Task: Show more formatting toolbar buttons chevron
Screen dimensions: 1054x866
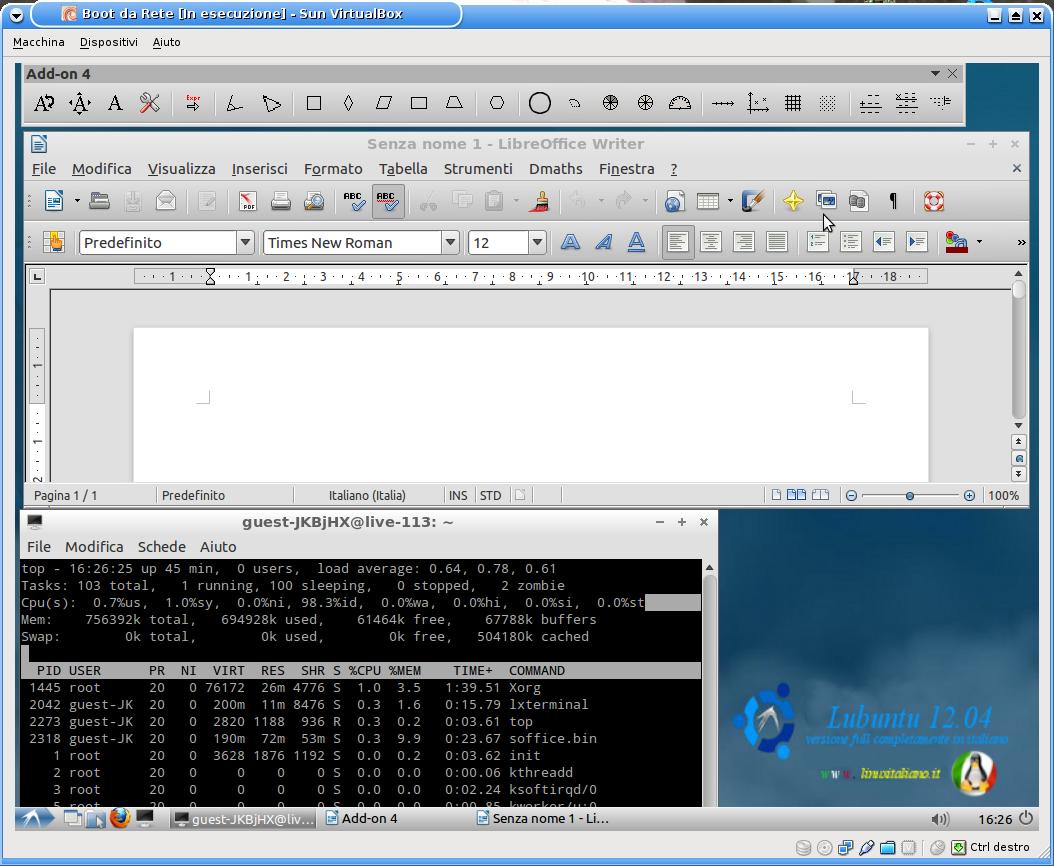Action: click(1021, 242)
